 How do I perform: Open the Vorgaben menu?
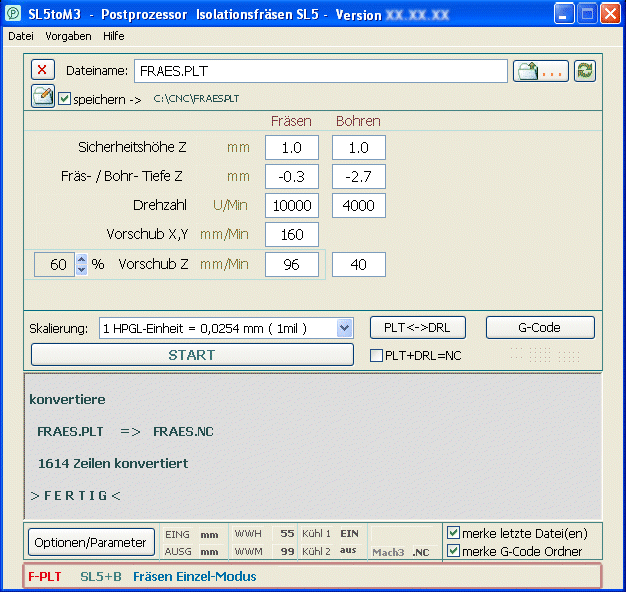tap(68, 36)
